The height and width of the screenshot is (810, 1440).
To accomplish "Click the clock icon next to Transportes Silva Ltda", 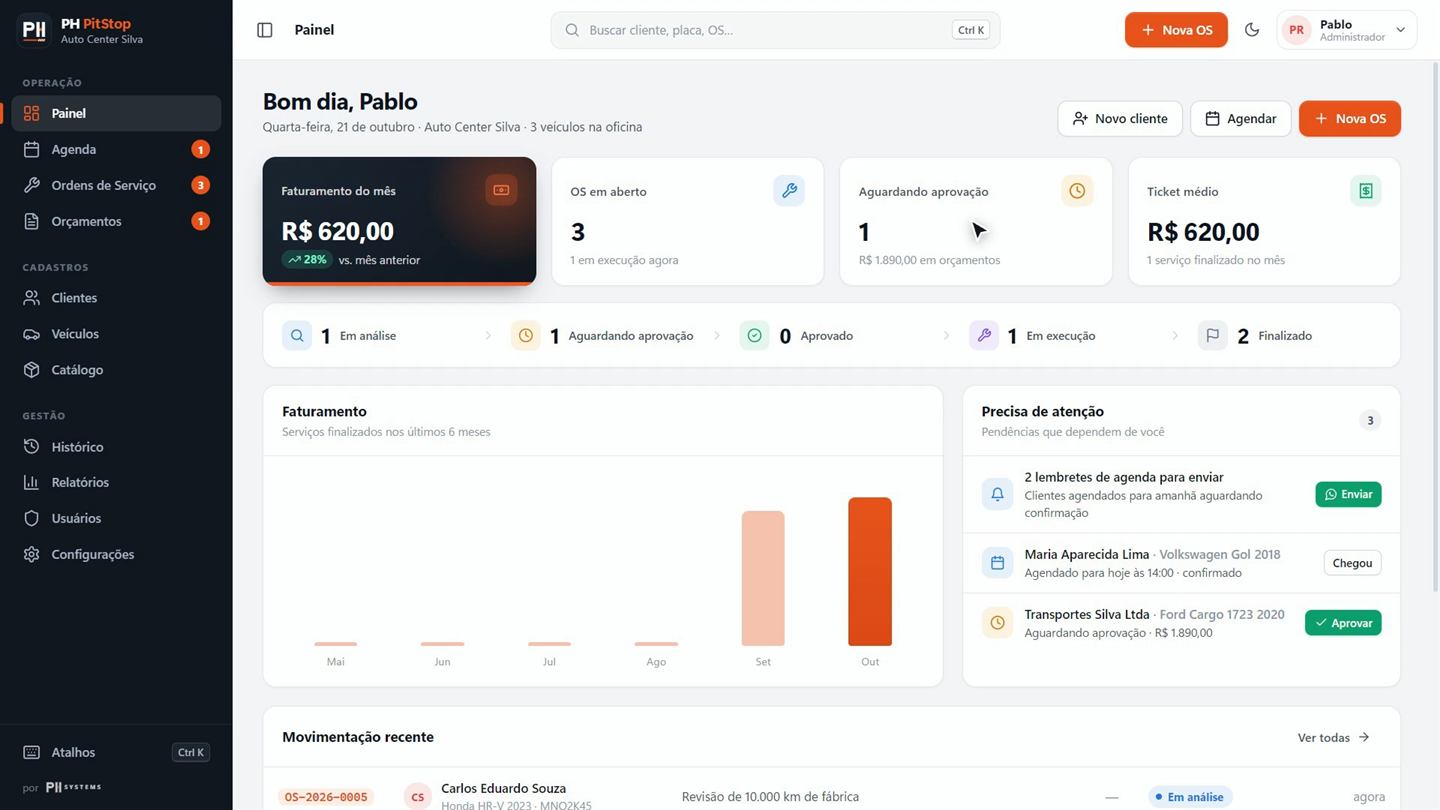I will [x=997, y=623].
